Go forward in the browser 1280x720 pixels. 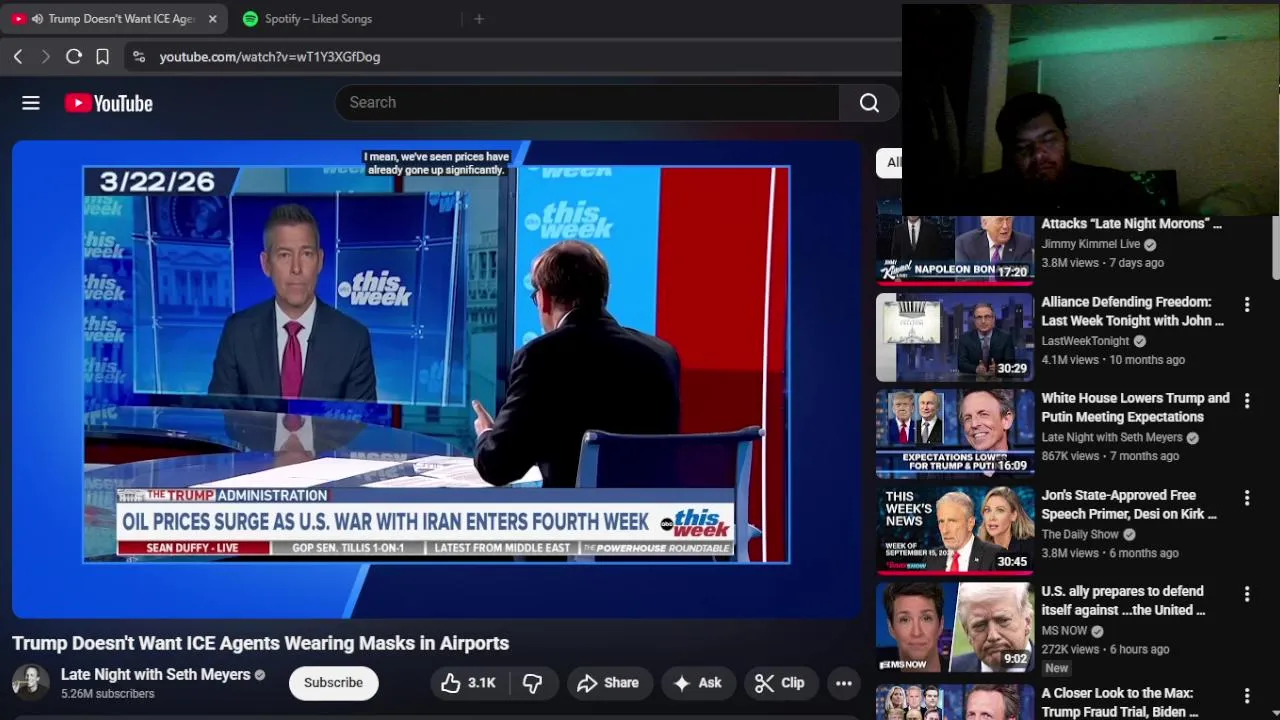[x=45, y=57]
